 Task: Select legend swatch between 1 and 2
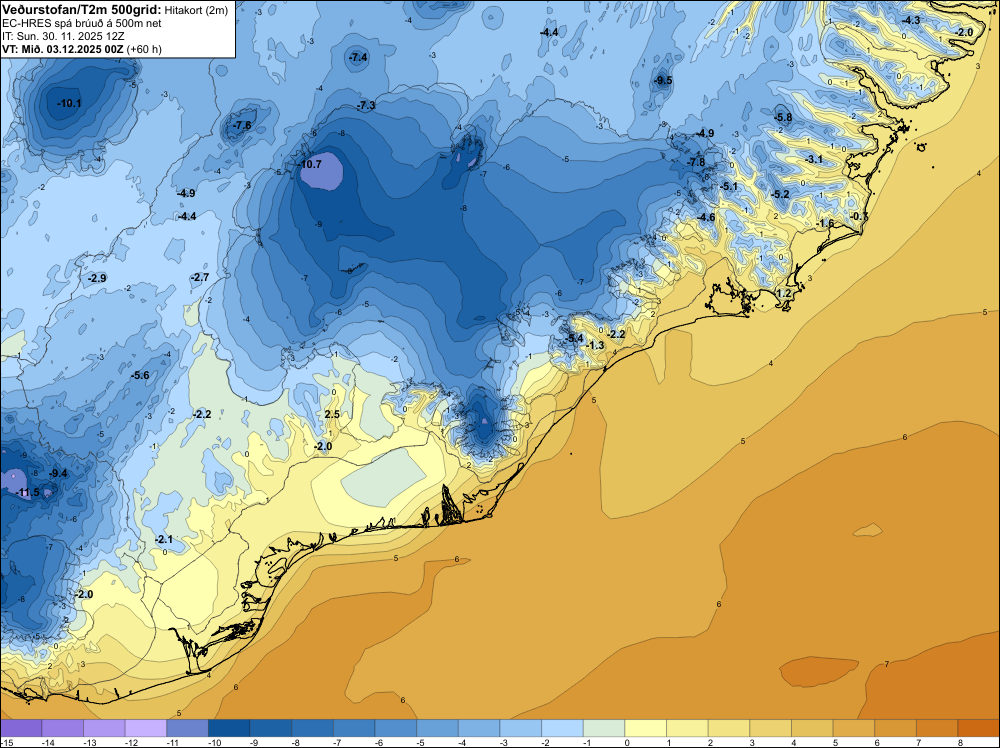pyautogui.click(x=688, y=728)
